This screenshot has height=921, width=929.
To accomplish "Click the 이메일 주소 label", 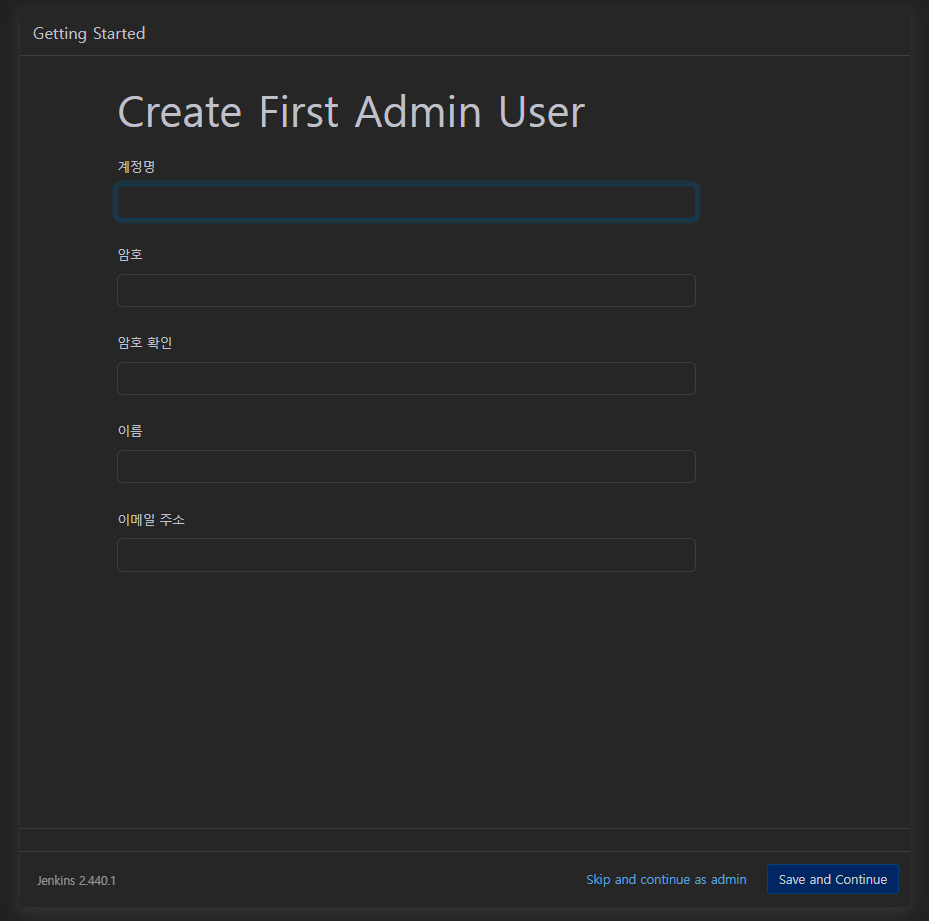I will tap(151, 520).
